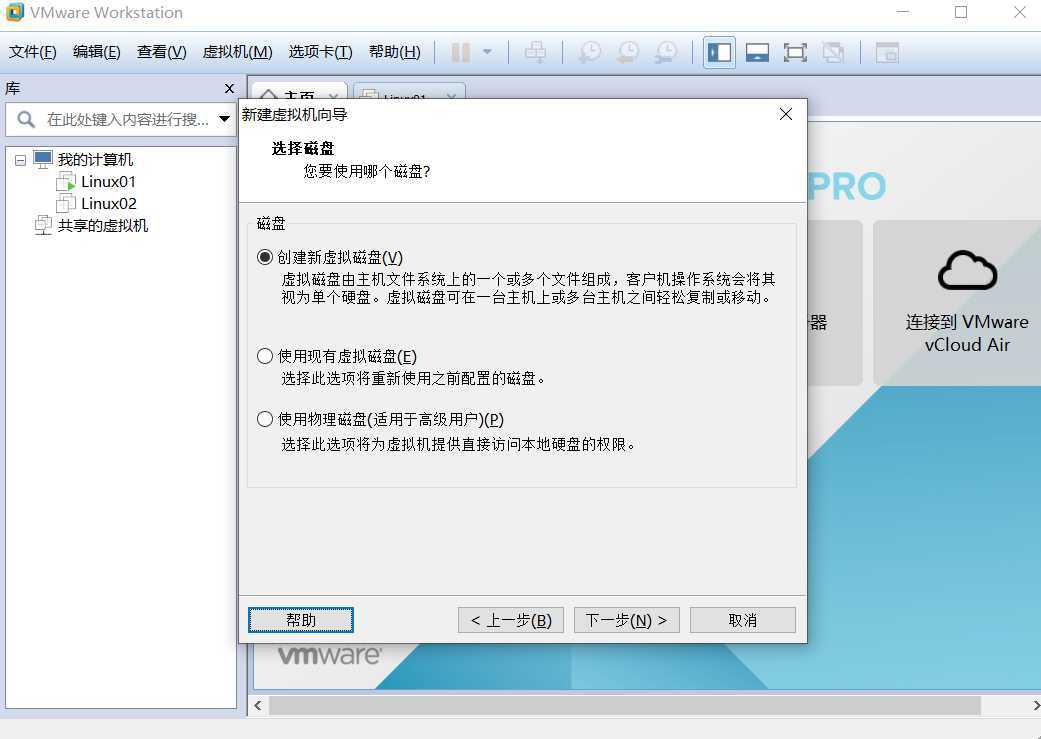Open the 编辑(E) menu
This screenshot has width=1041, height=739.
(x=96, y=52)
